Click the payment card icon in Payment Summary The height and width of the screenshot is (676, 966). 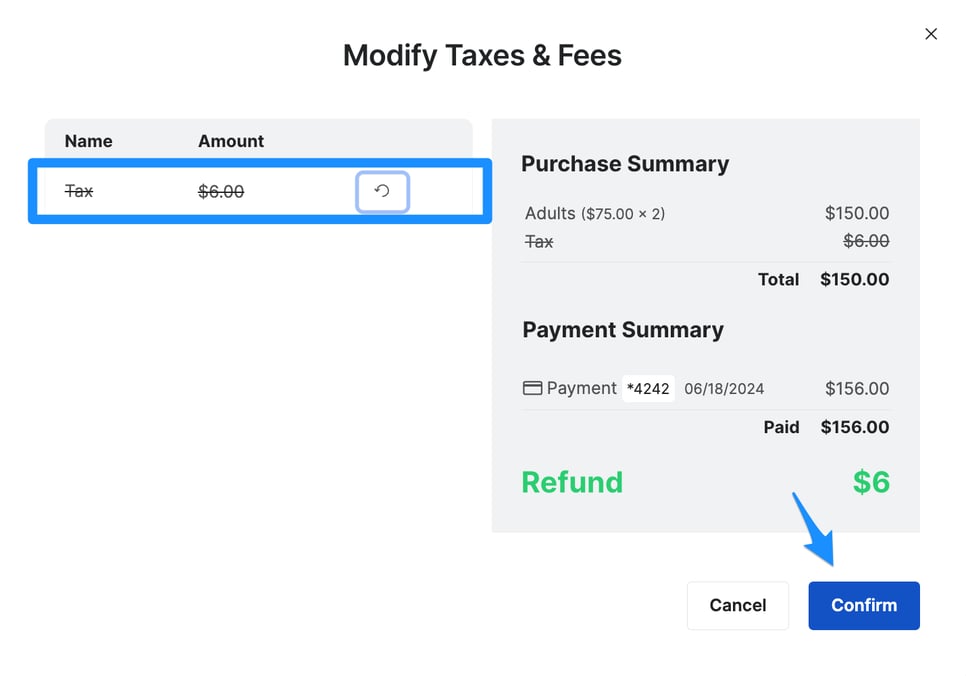coord(531,388)
